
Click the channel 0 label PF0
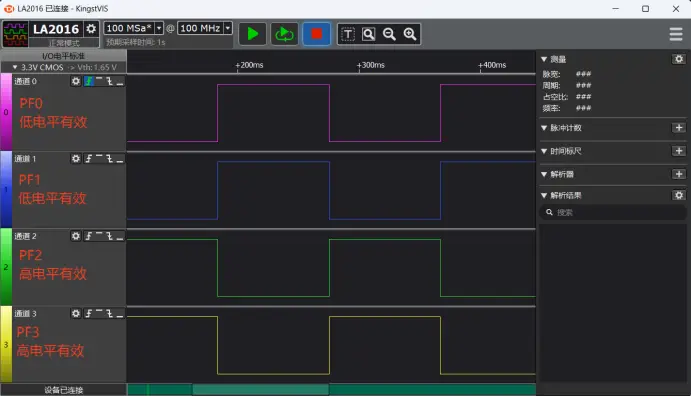click(x=31, y=104)
